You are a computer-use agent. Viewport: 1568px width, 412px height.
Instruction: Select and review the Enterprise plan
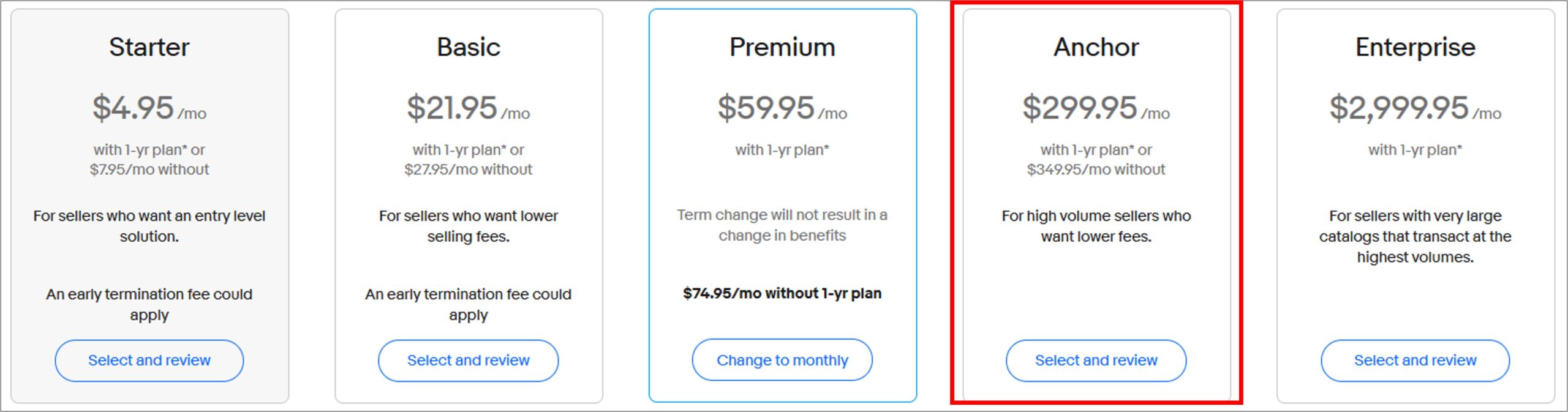pos(1415,361)
